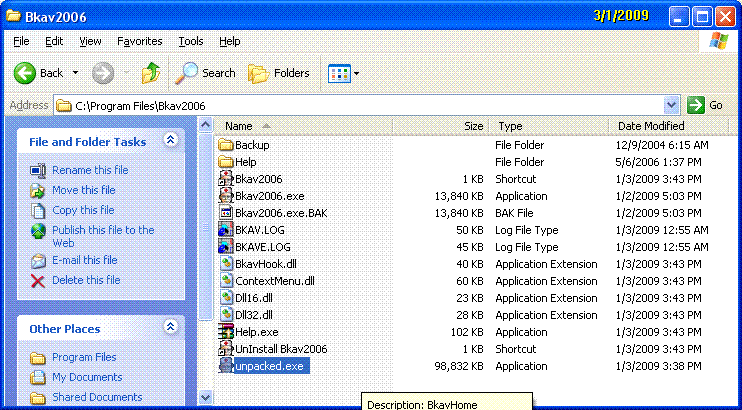
Task: Click E-mail this file link
Action: click(x=85, y=260)
